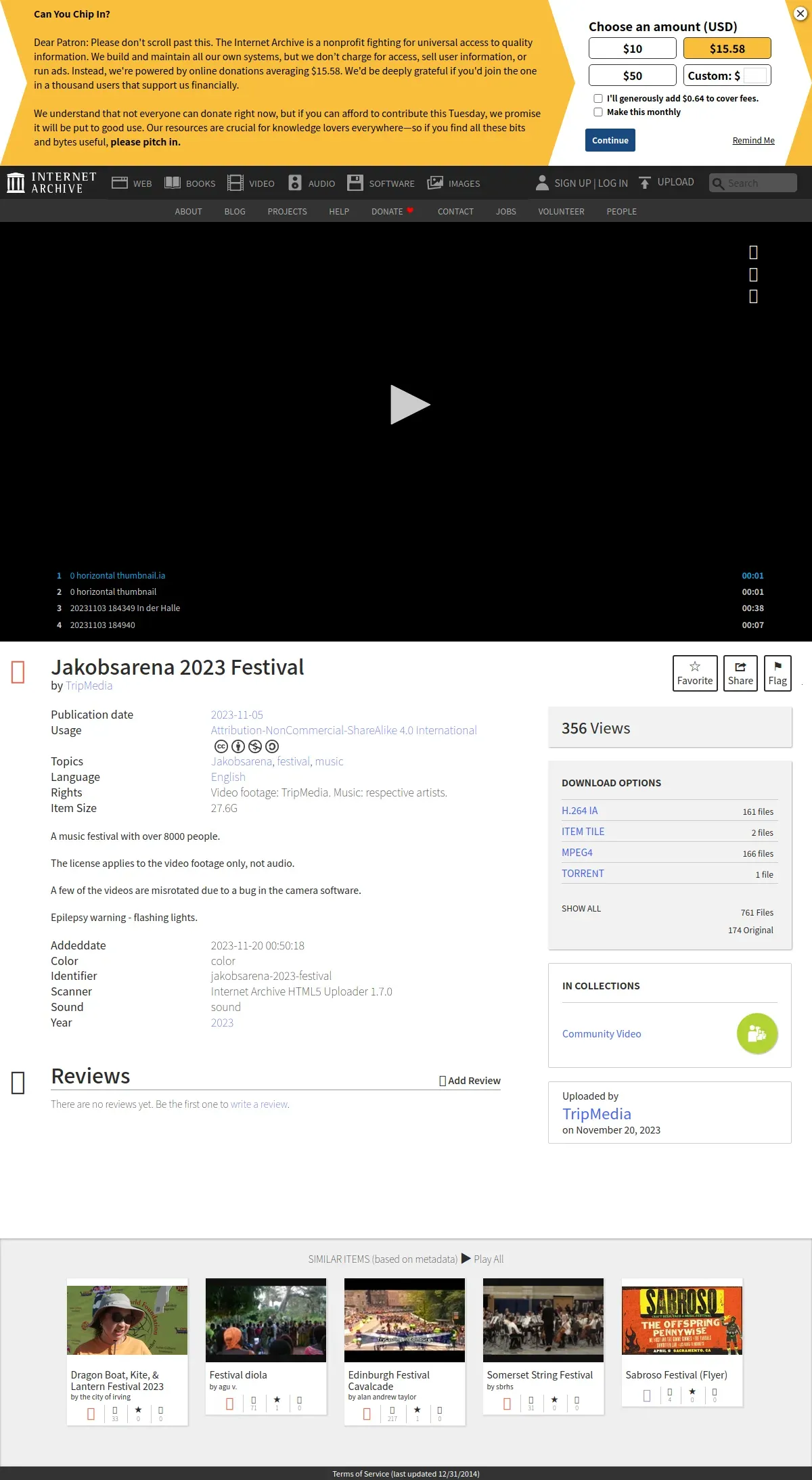Open the Audio section icon
Image resolution: width=812 pixels, height=1480 pixels.
[295, 183]
